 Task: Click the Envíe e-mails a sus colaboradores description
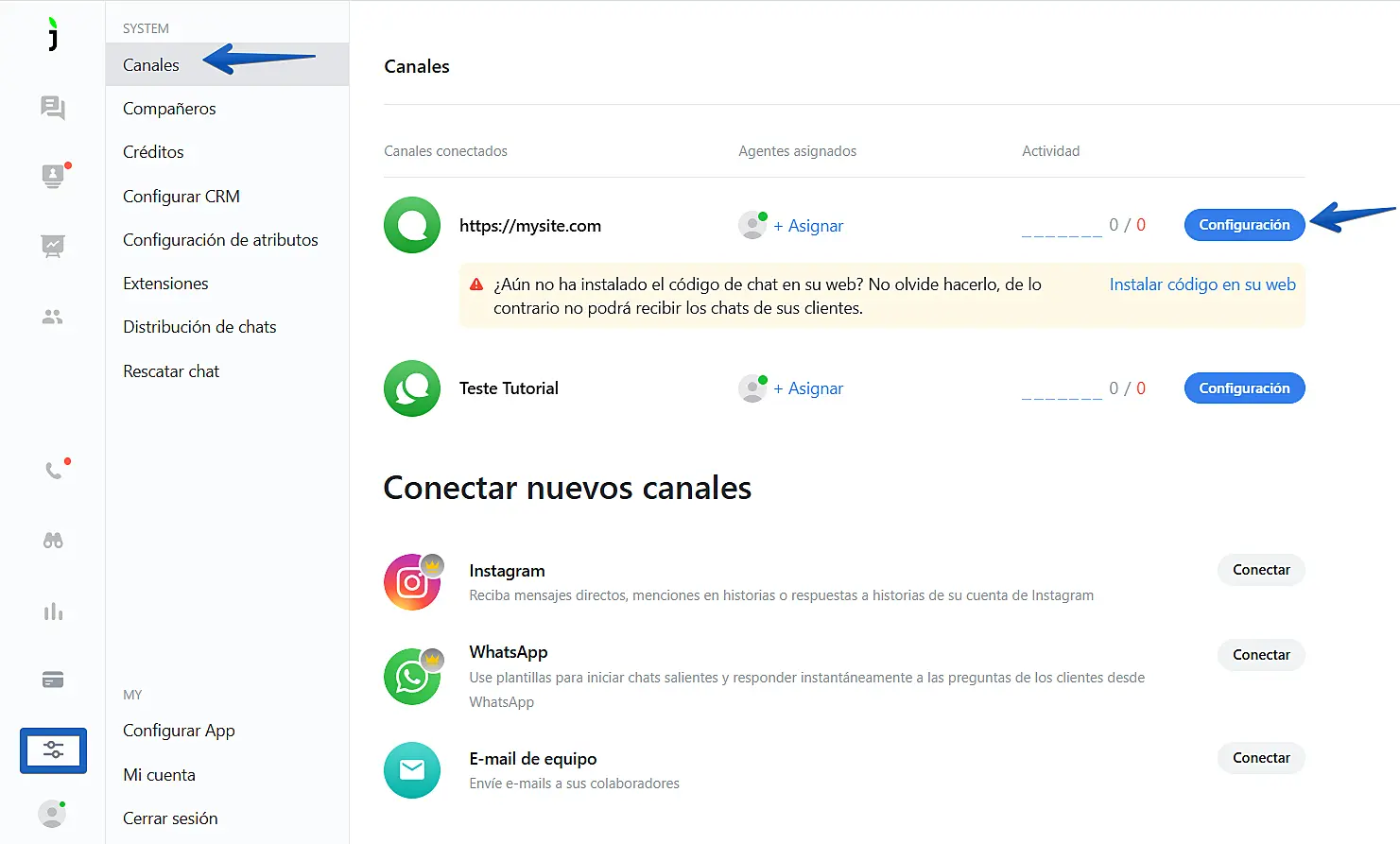(x=574, y=784)
